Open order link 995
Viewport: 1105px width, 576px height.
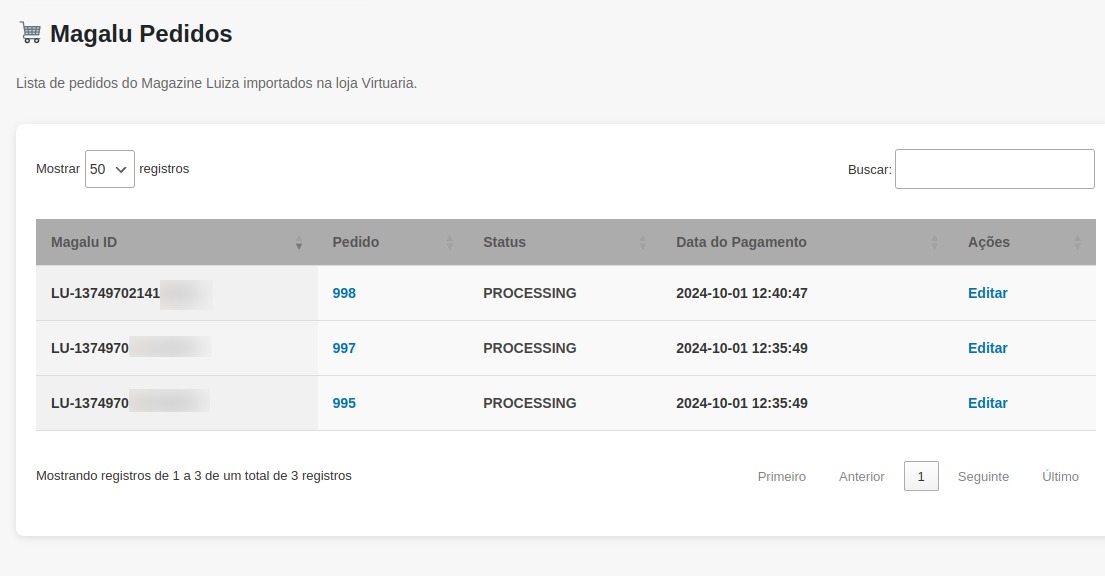coord(344,403)
